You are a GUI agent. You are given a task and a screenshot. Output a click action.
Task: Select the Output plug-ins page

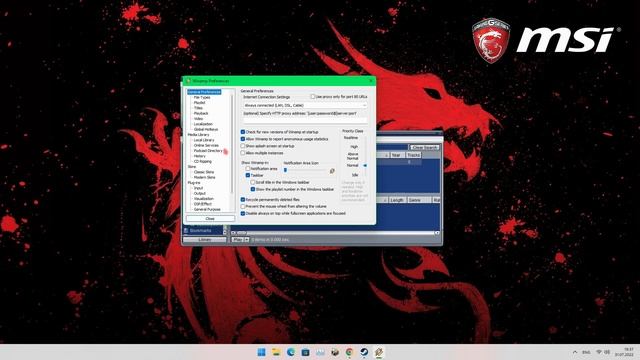[200, 193]
